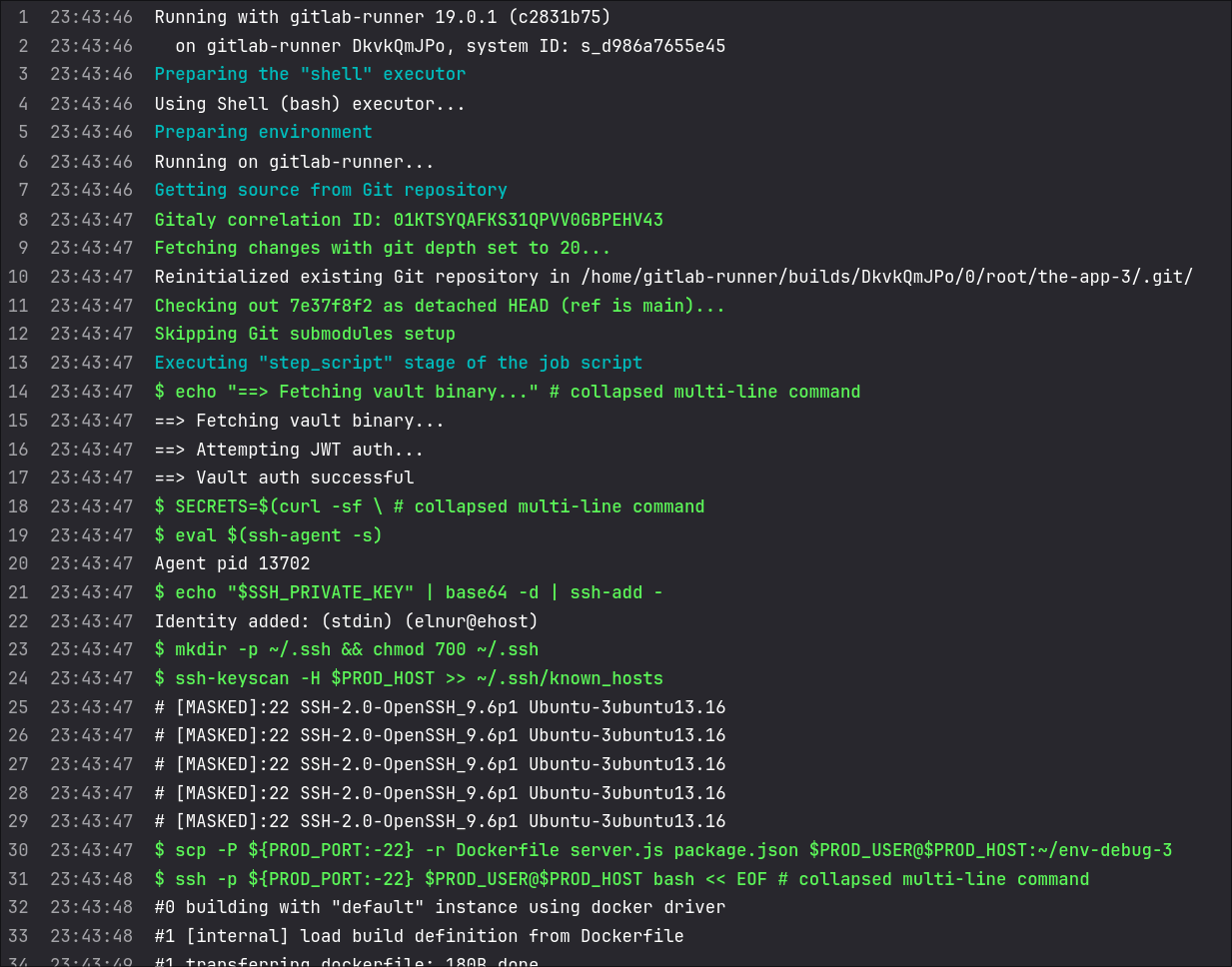Viewport: 1232px width, 967px height.
Task: Select "Checking out 7e37f8f2 as detached HEAD" line
Action: [x=440, y=306]
